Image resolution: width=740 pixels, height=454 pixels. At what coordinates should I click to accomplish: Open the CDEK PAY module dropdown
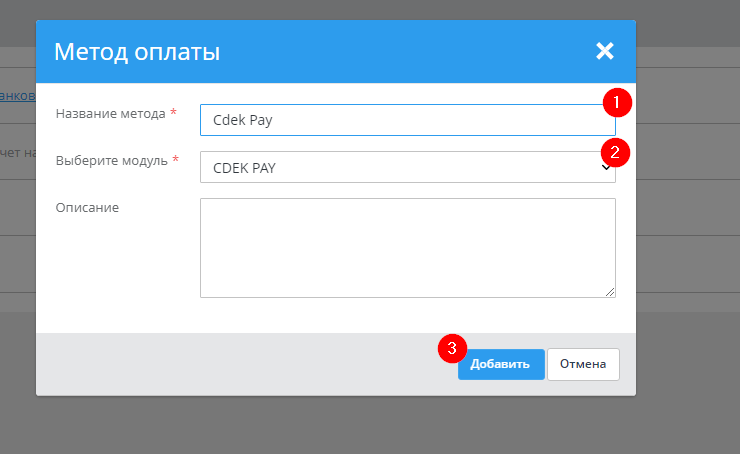coord(400,168)
